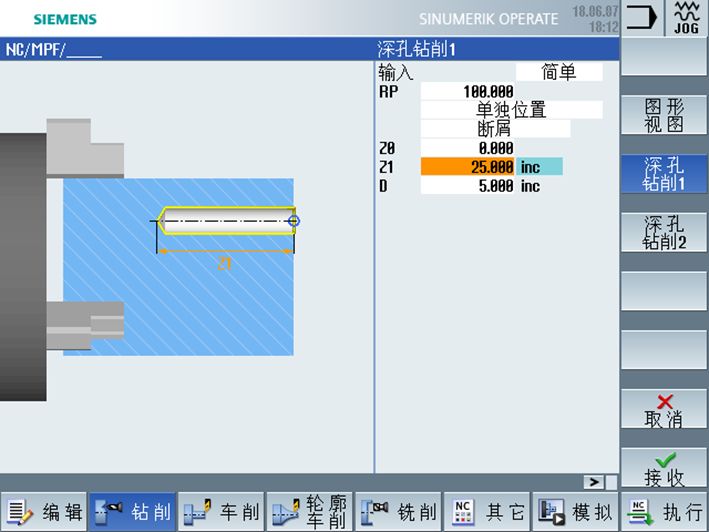Open the 车削 (Turning) softkey
The height and width of the screenshot is (532, 709).
[x=221, y=512]
